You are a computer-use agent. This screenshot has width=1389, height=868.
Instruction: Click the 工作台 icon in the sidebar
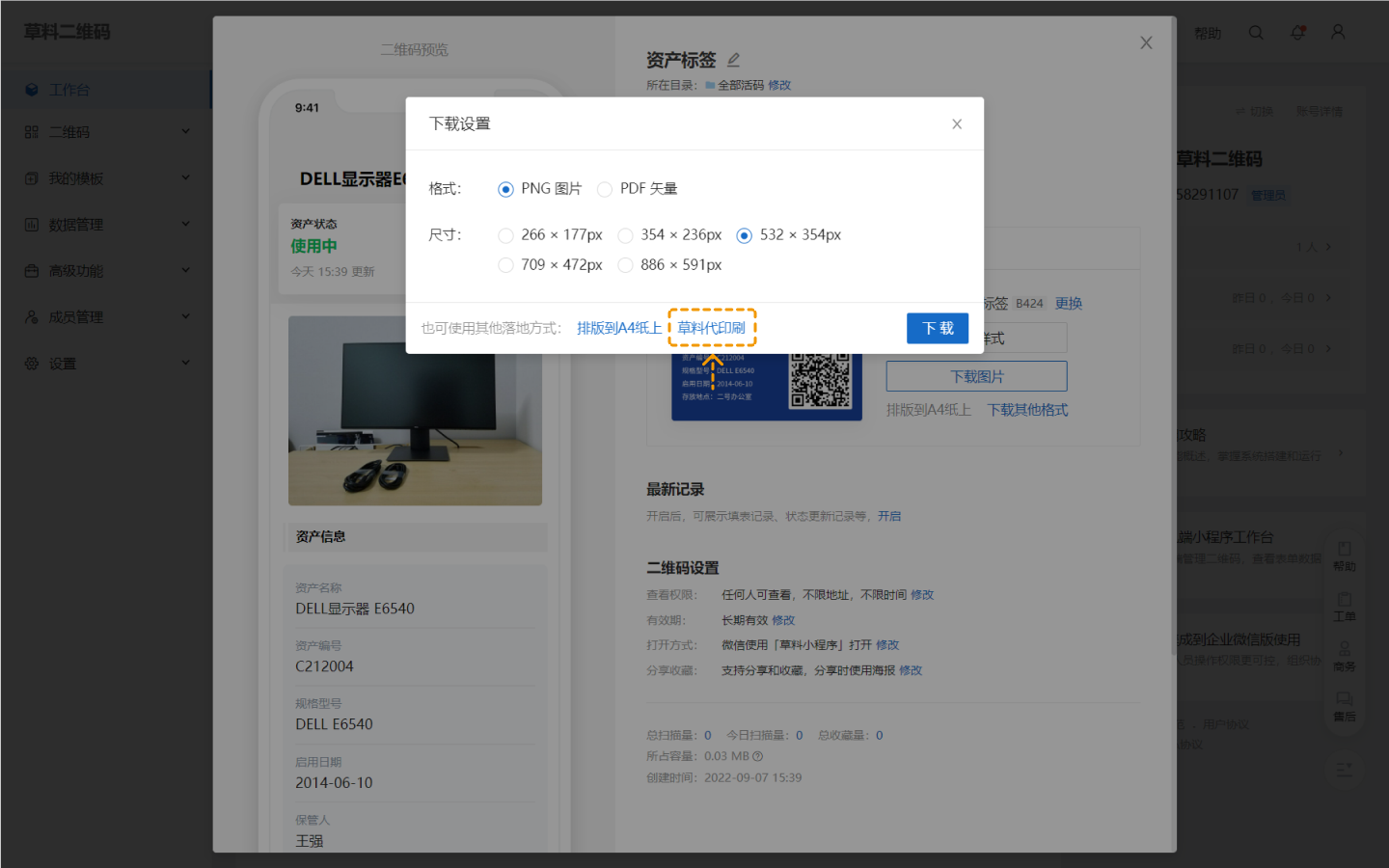point(32,90)
